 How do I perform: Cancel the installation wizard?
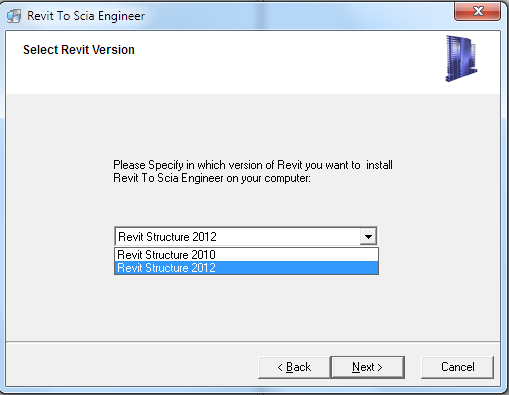[457, 367]
